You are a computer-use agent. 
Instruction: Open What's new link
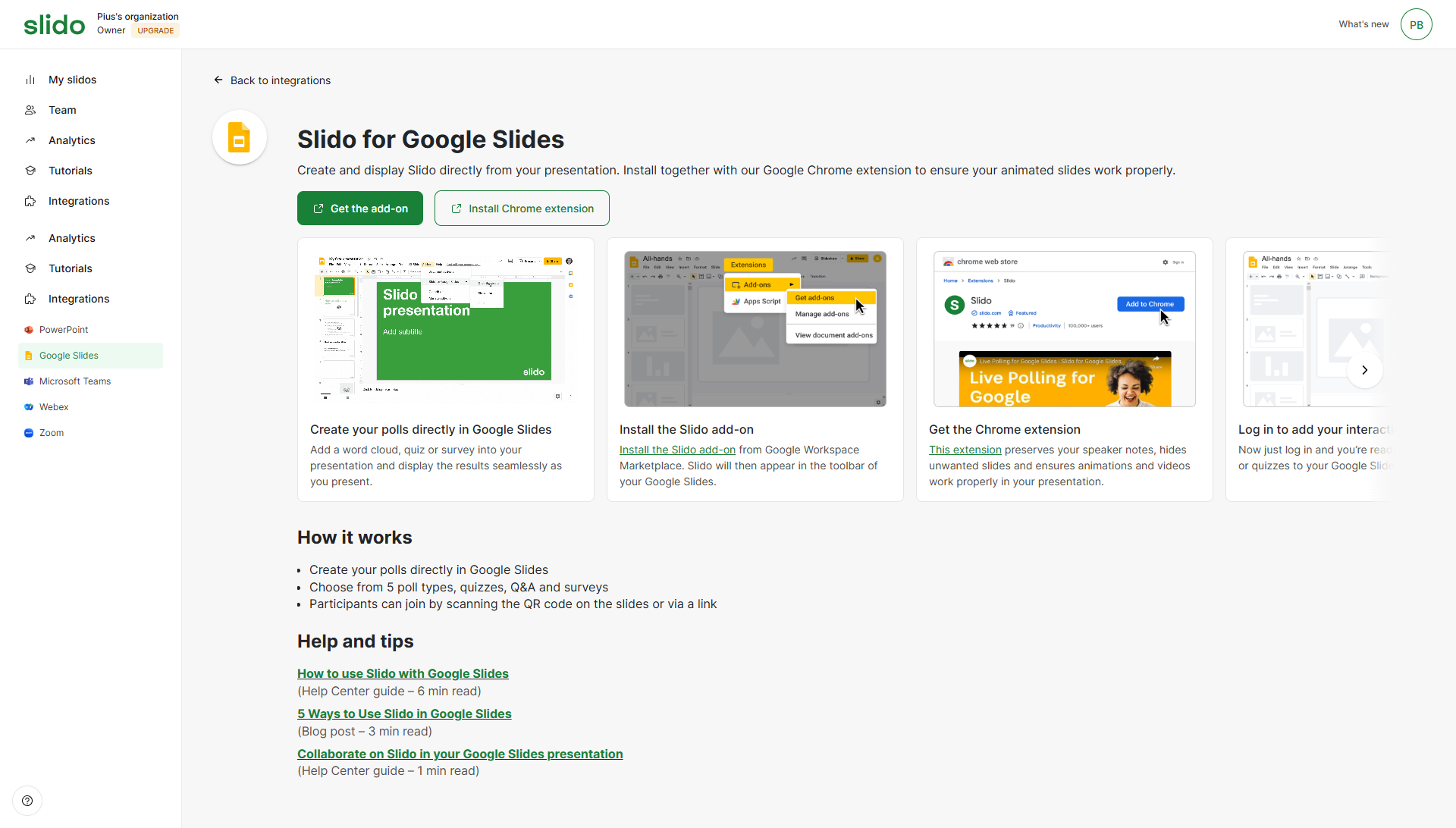tap(1363, 24)
